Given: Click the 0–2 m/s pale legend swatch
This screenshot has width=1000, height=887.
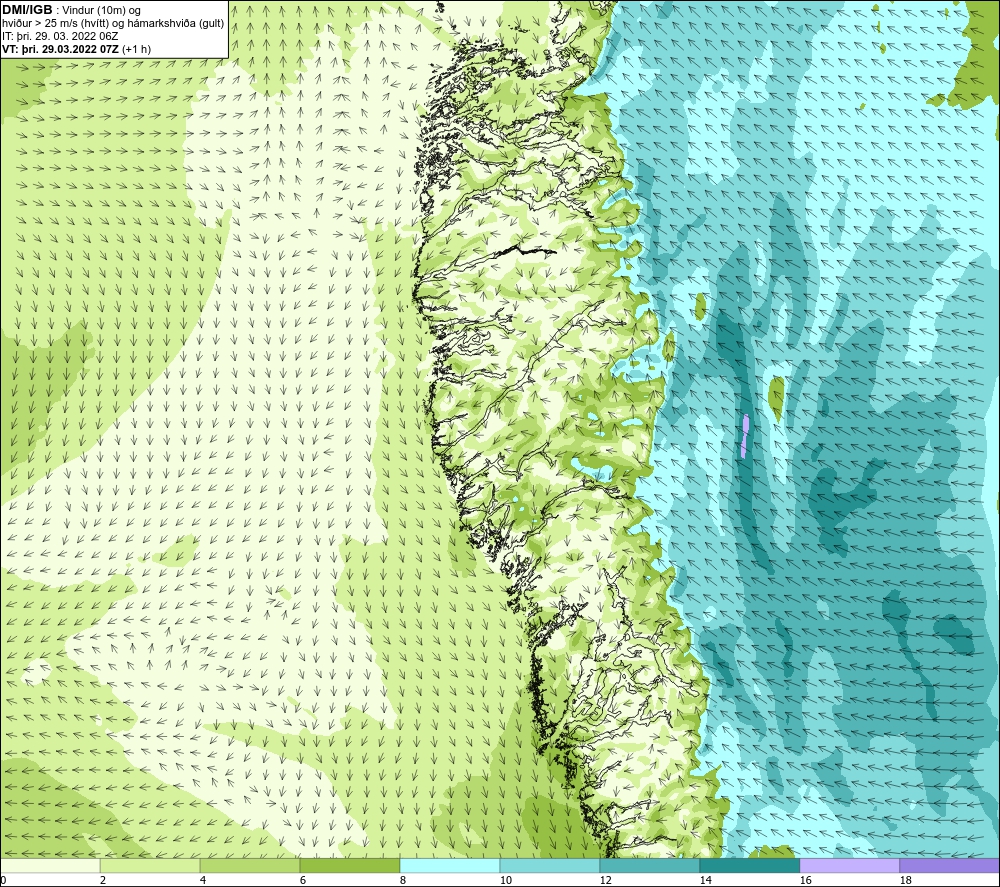Looking at the screenshot, I should click(x=50, y=866).
